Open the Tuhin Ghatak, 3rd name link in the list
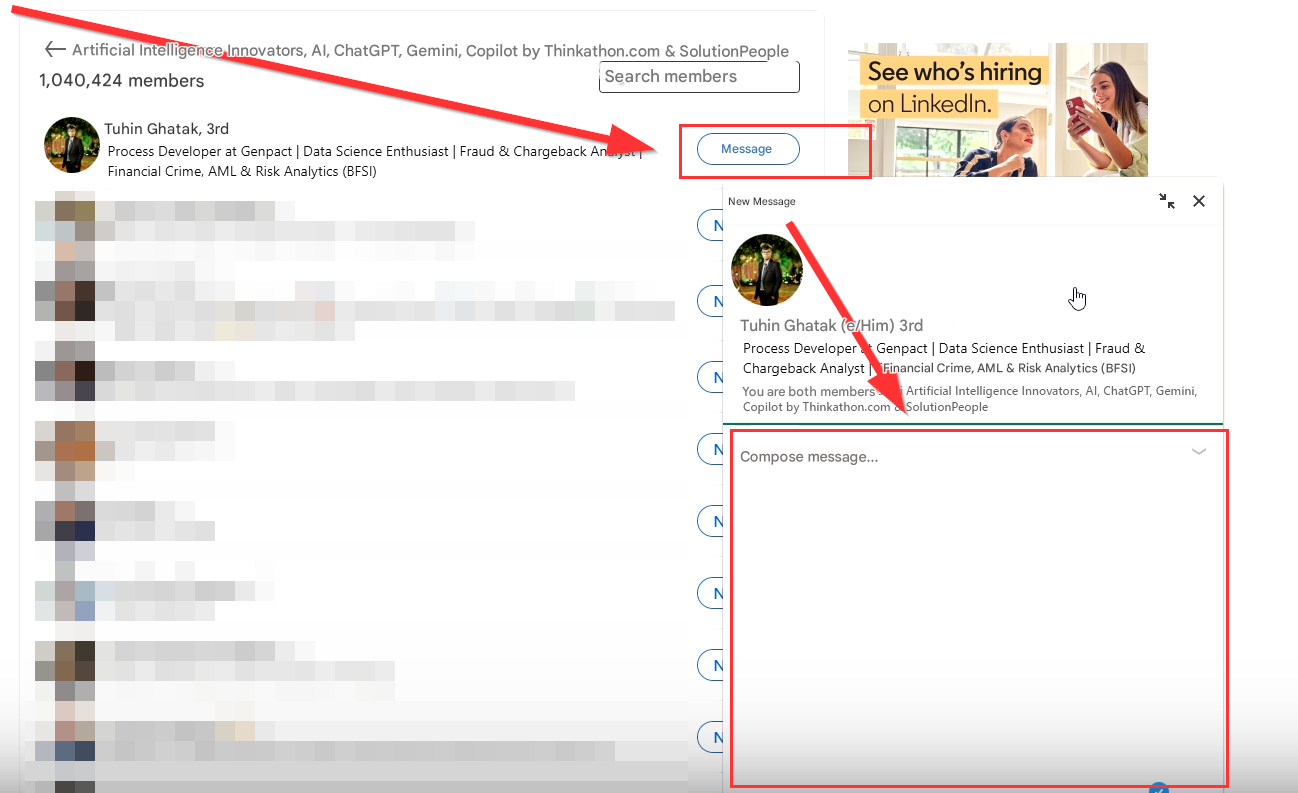Image resolution: width=1298 pixels, height=793 pixels. point(167,129)
